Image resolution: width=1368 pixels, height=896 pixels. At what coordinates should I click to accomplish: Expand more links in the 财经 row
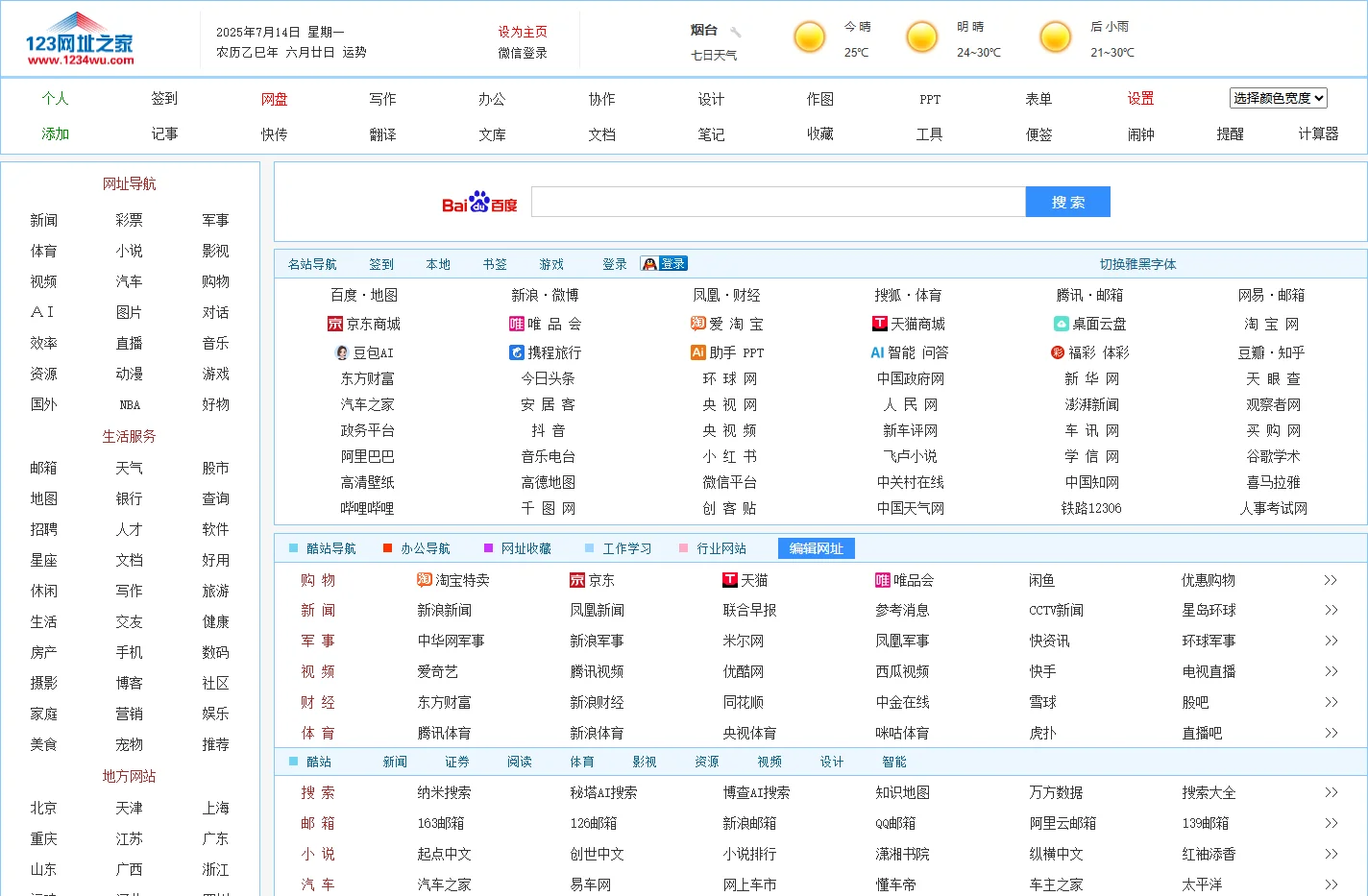(1331, 702)
